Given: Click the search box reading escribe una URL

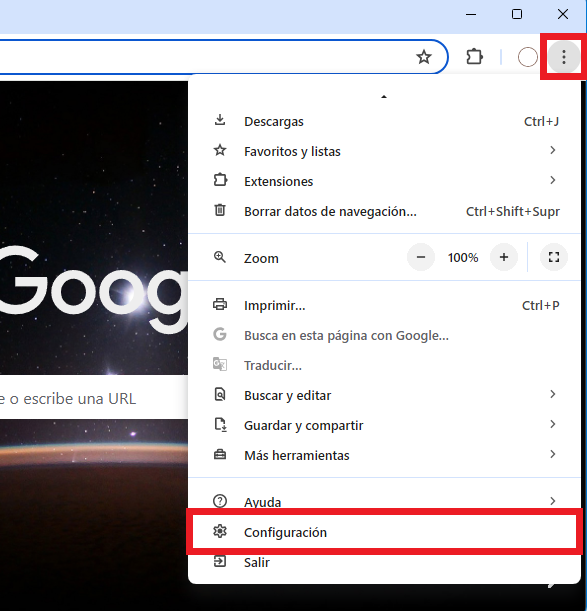Looking at the screenshot, I should click(94, 398).
